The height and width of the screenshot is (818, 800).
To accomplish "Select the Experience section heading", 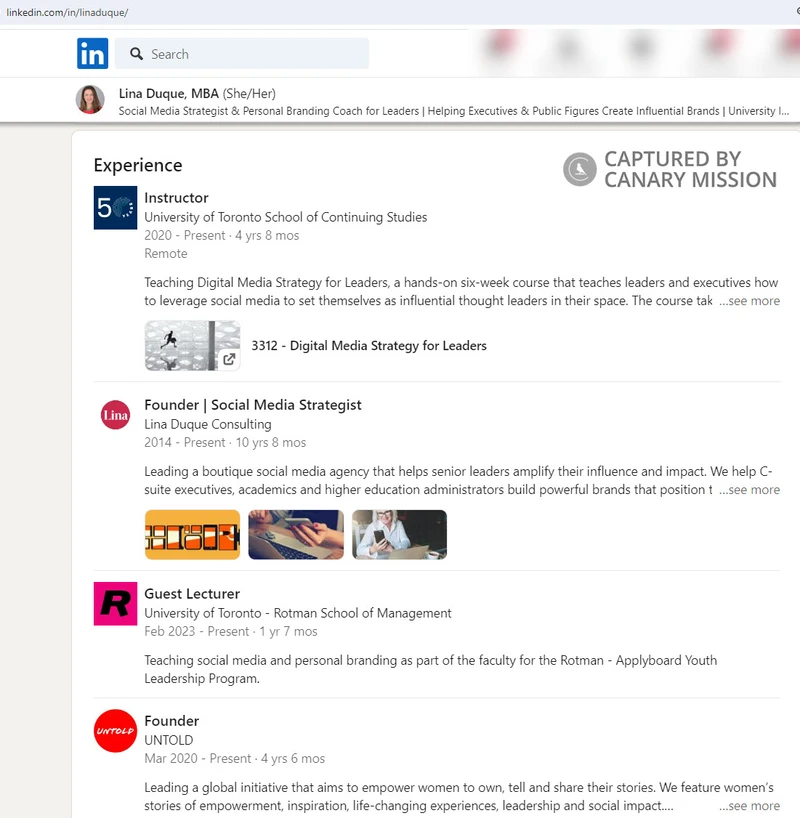I will pos(138,165).
